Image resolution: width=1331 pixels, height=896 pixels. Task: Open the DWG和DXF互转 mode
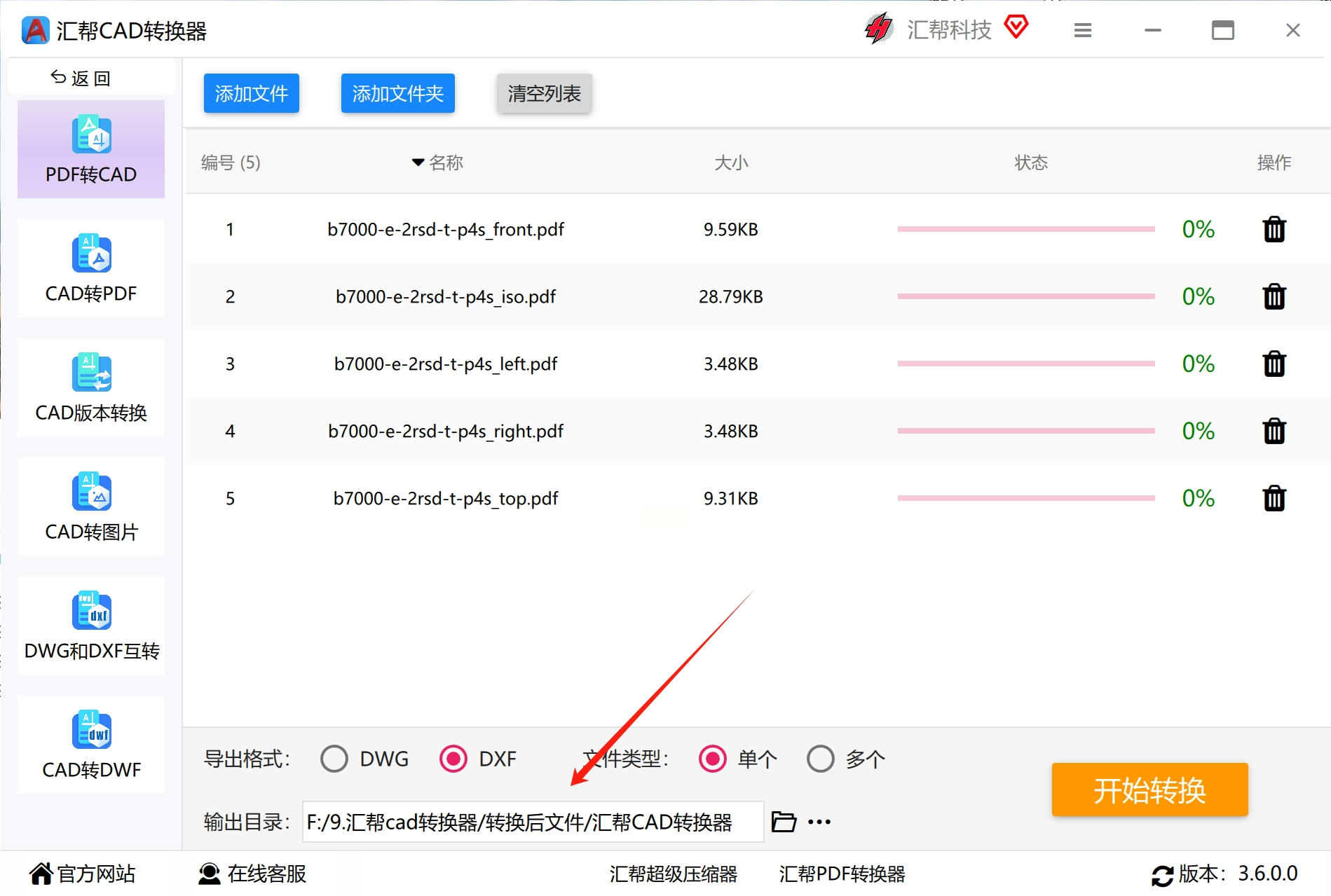[x=91, y=626]
